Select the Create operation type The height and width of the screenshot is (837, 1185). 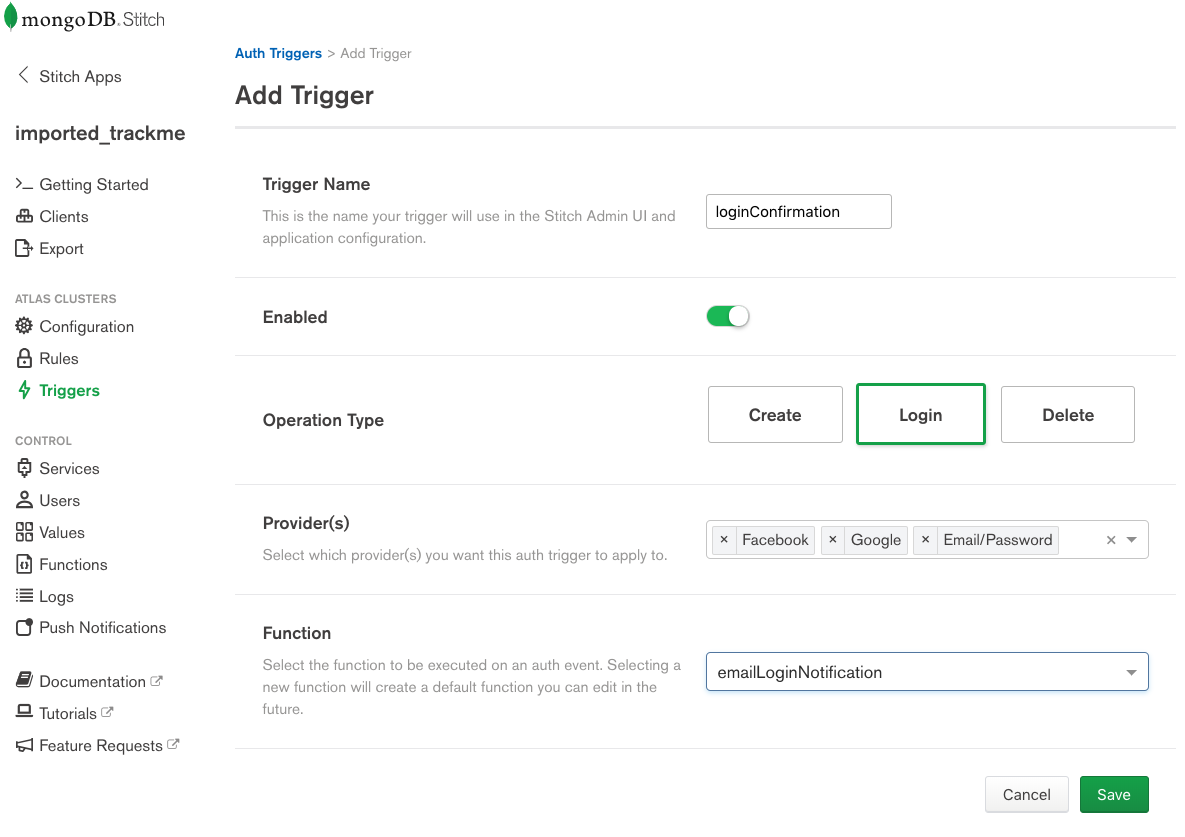pos(775,414)
